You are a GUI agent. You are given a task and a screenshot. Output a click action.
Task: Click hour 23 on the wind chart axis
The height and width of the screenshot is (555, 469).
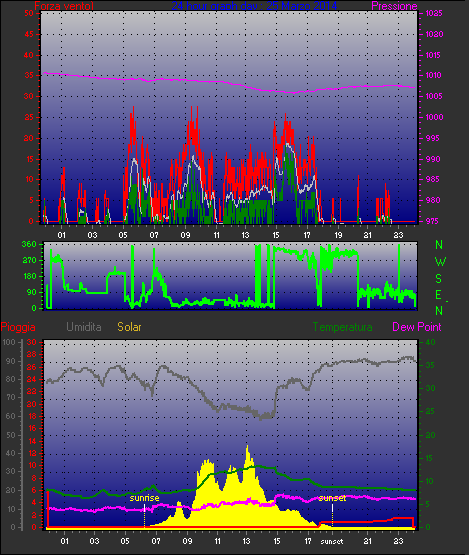(x=399, y=235)
